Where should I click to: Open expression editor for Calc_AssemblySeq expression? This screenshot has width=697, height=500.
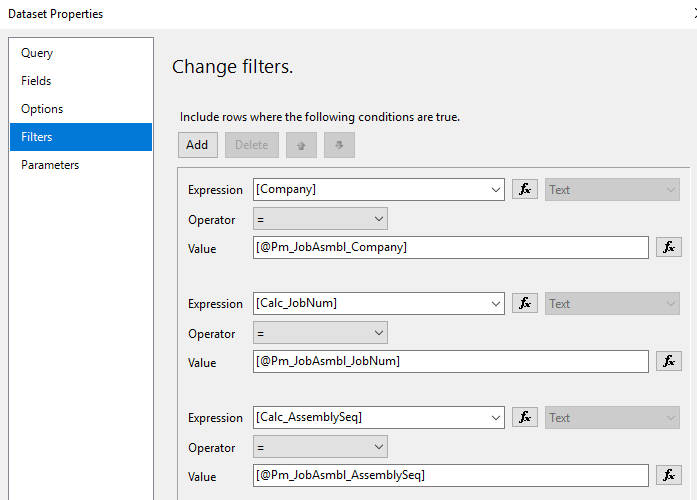pyautogui.click(x=525, y=417)
